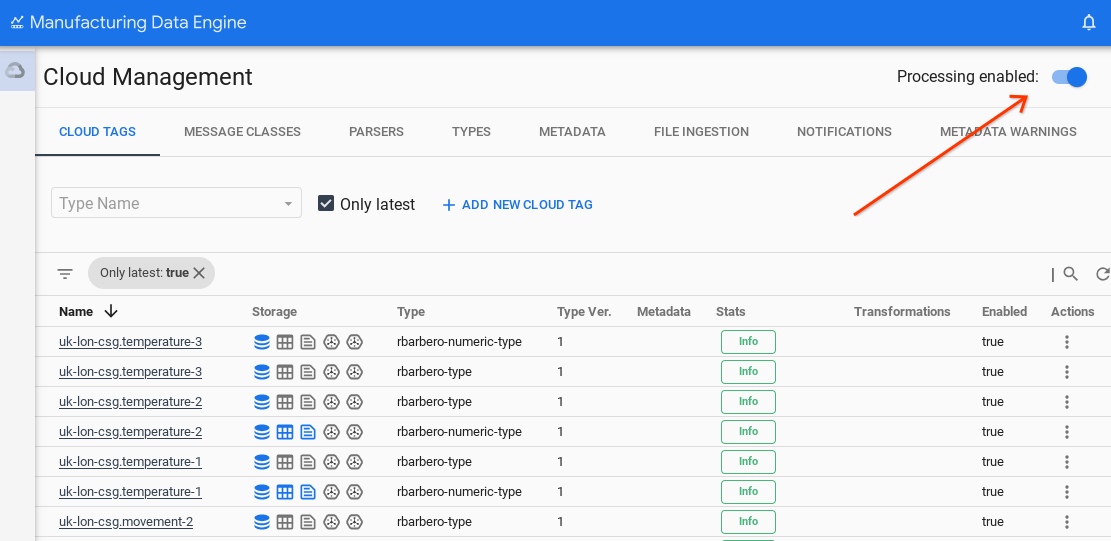The width and height of the screenshot is (1111, 541).
Task: Open the Actions three-dot menu in first row
Action: coord(1067,342)
